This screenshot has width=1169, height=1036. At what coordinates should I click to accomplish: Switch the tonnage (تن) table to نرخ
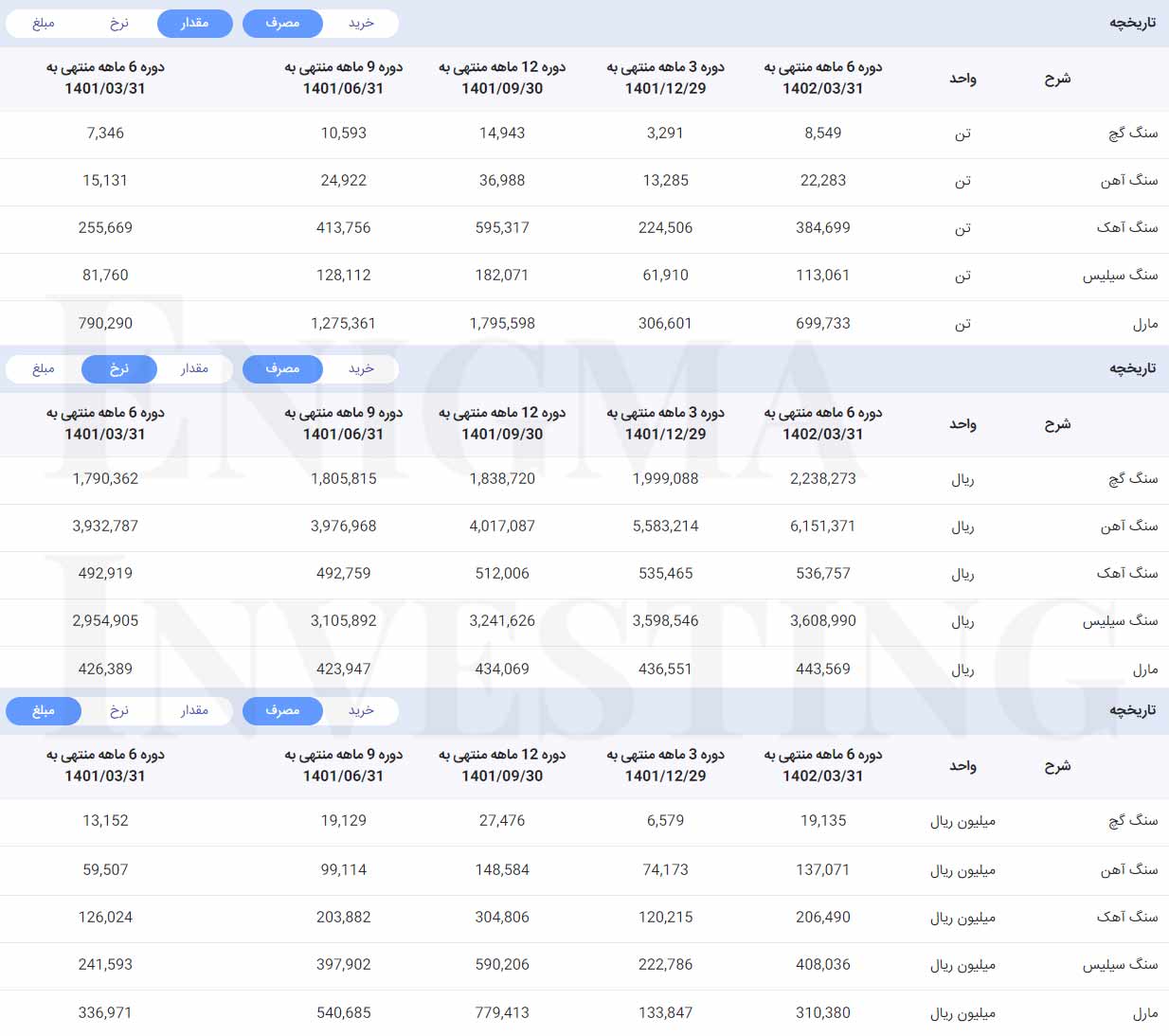coord(119,24)
